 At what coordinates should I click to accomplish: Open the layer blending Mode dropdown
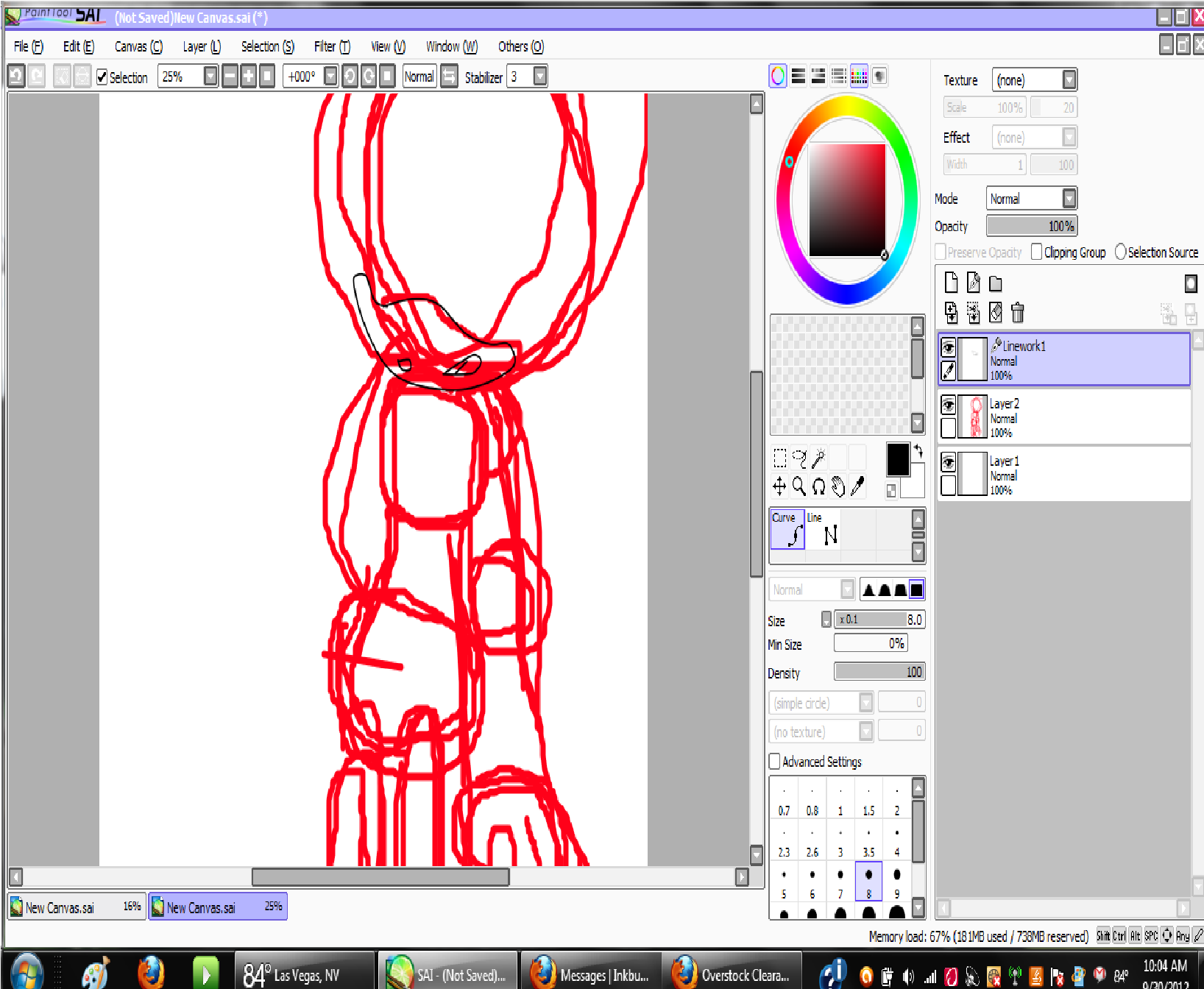pyautogui.click(x=1069, y=199)
